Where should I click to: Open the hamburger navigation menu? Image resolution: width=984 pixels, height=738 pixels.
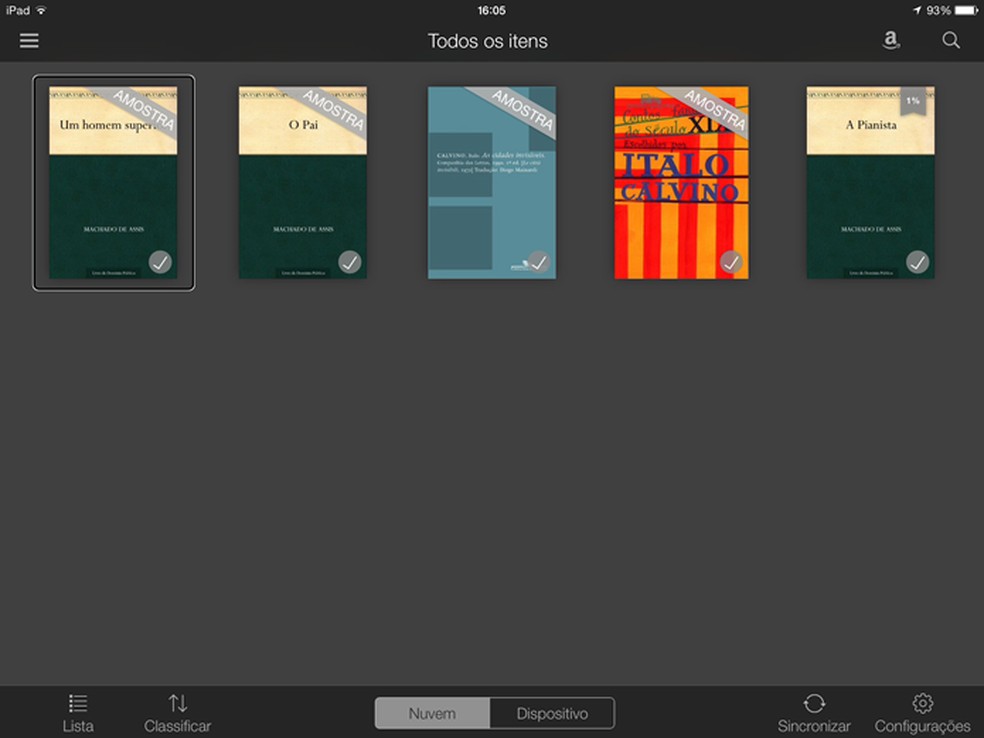tap(29, 41)
